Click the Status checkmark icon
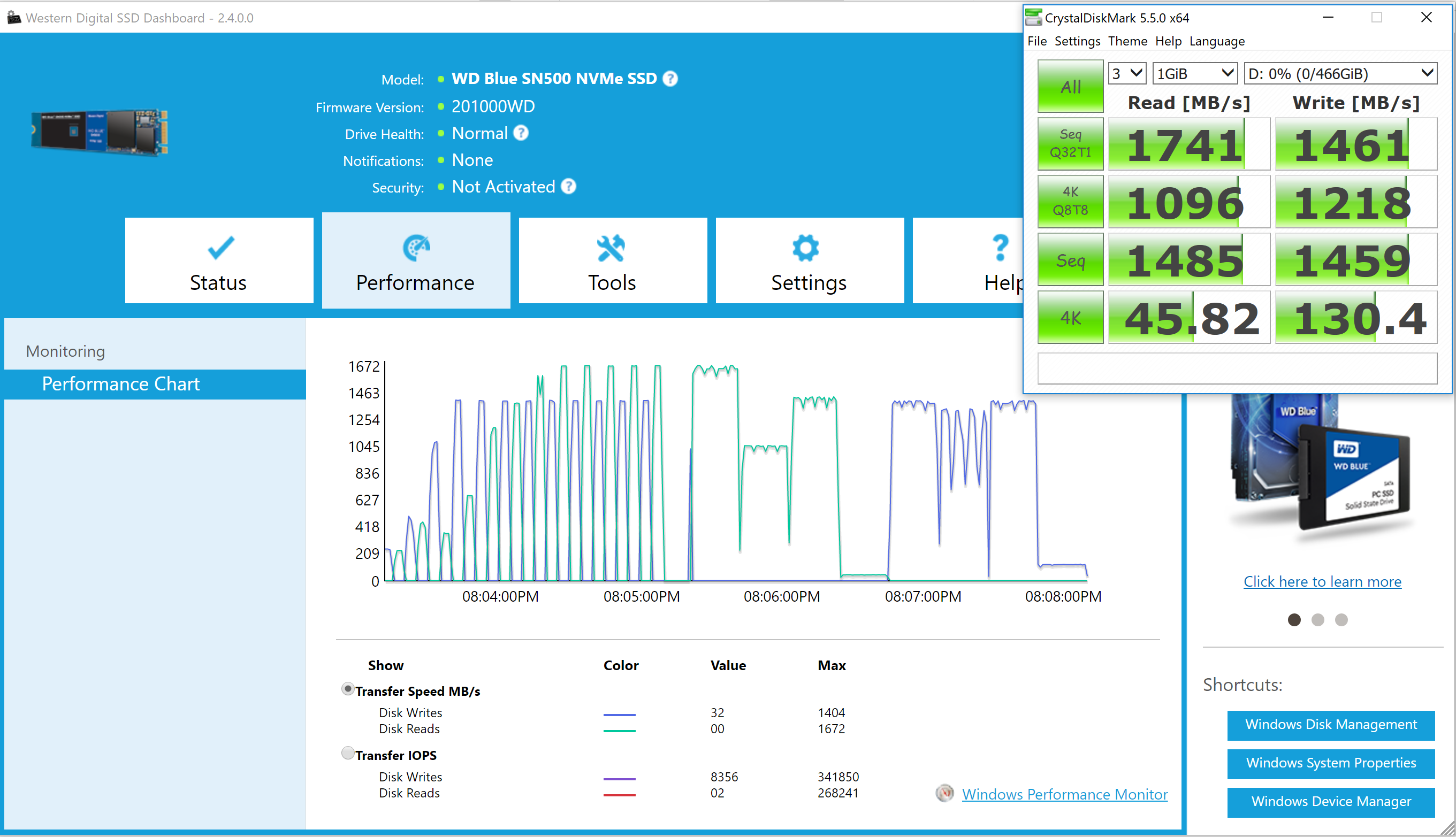The image size is (1456, 837). (x=220, y=248)
